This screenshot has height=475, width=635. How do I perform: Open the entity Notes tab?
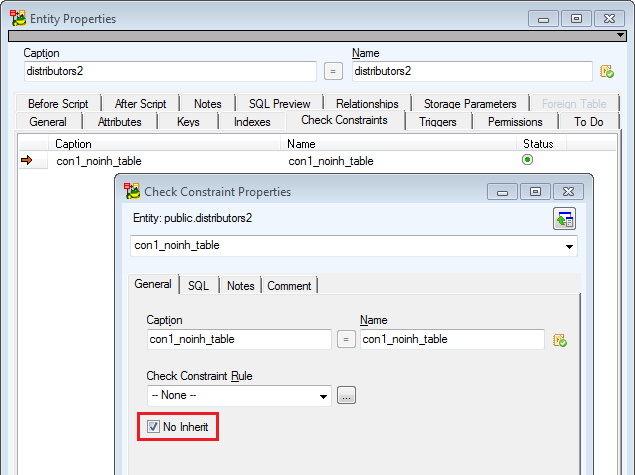click(207, 104)
